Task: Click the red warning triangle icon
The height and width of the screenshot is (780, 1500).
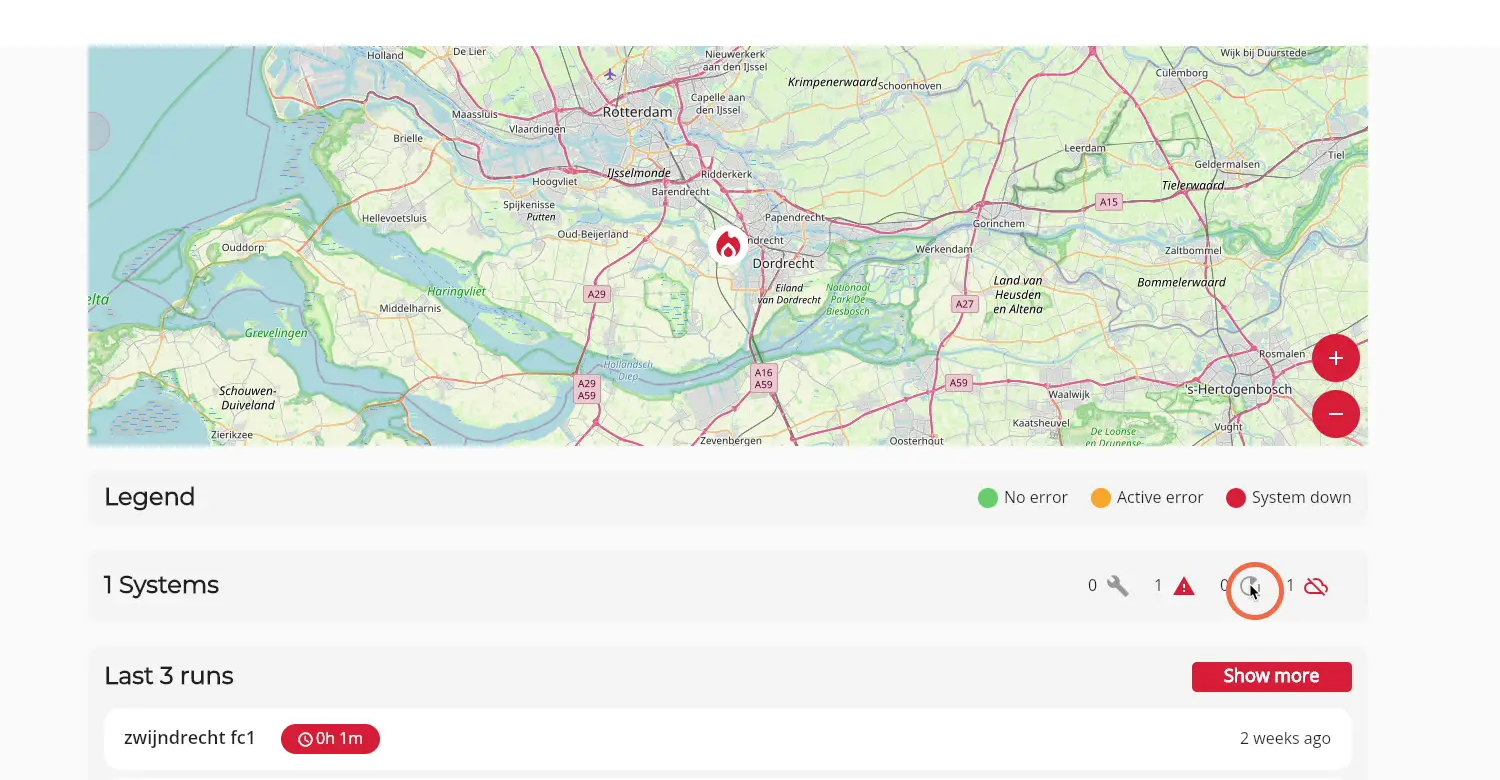Action: coord(1184,586)
